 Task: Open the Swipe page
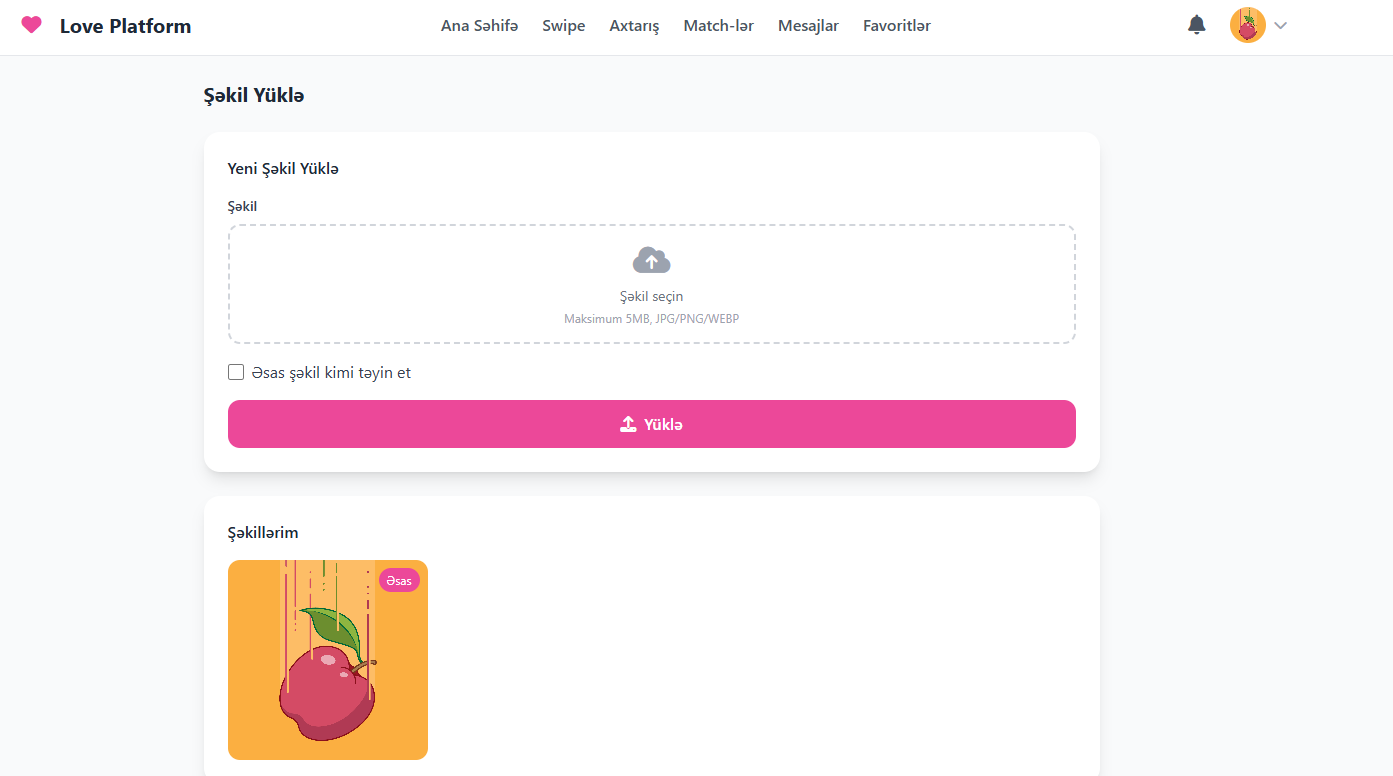564,26
